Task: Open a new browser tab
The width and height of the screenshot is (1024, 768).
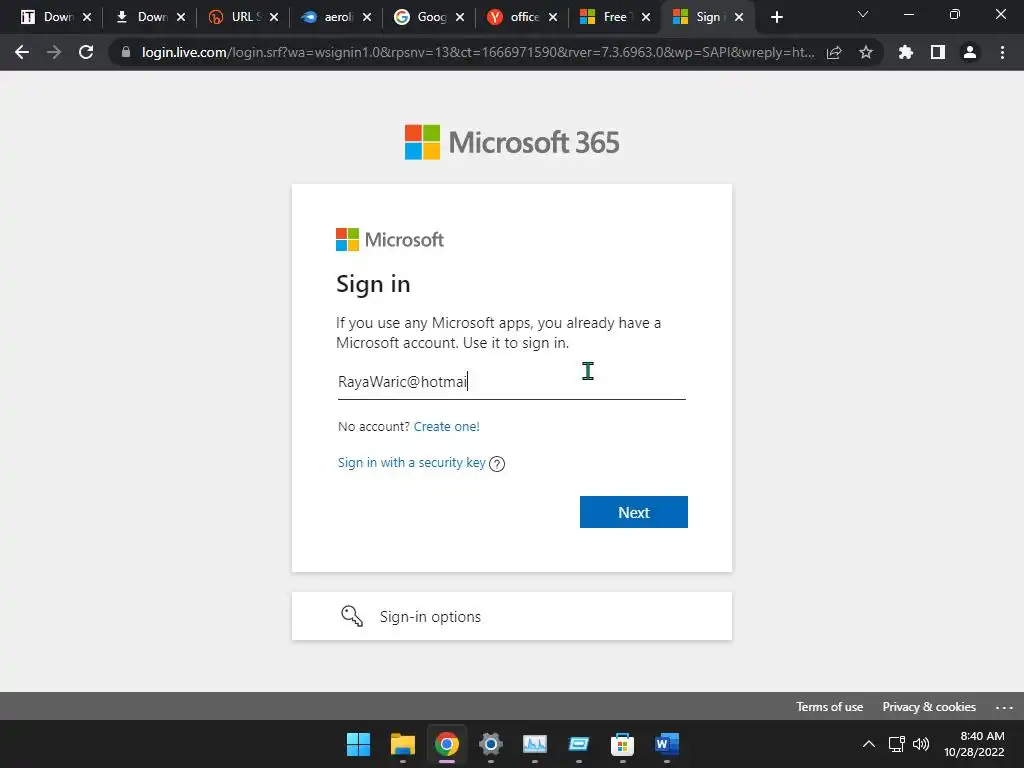Action: tap(776, 17)
